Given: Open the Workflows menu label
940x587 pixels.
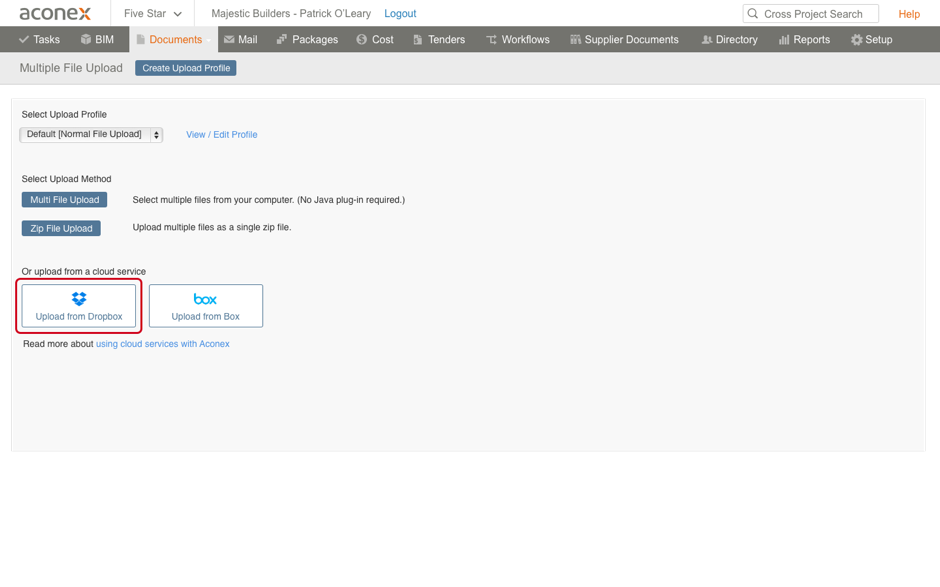Looking at the screenshot, I should click(525, 40).
